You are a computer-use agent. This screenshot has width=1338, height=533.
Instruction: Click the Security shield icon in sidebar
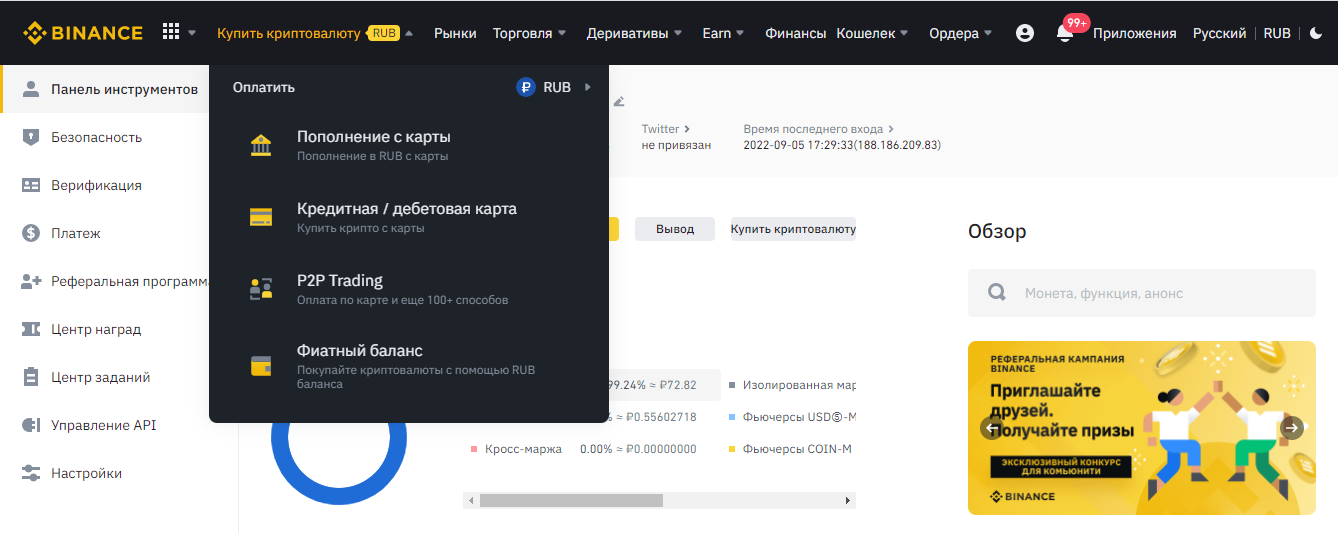point(30,137)
